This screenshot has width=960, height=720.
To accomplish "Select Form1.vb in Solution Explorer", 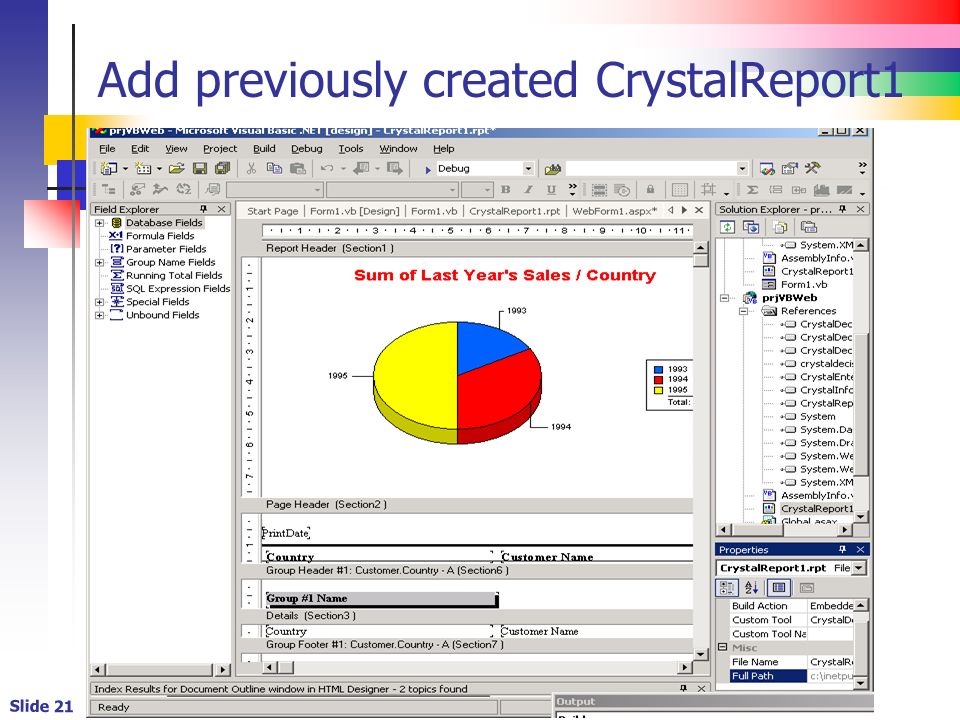I will point(803,285).
